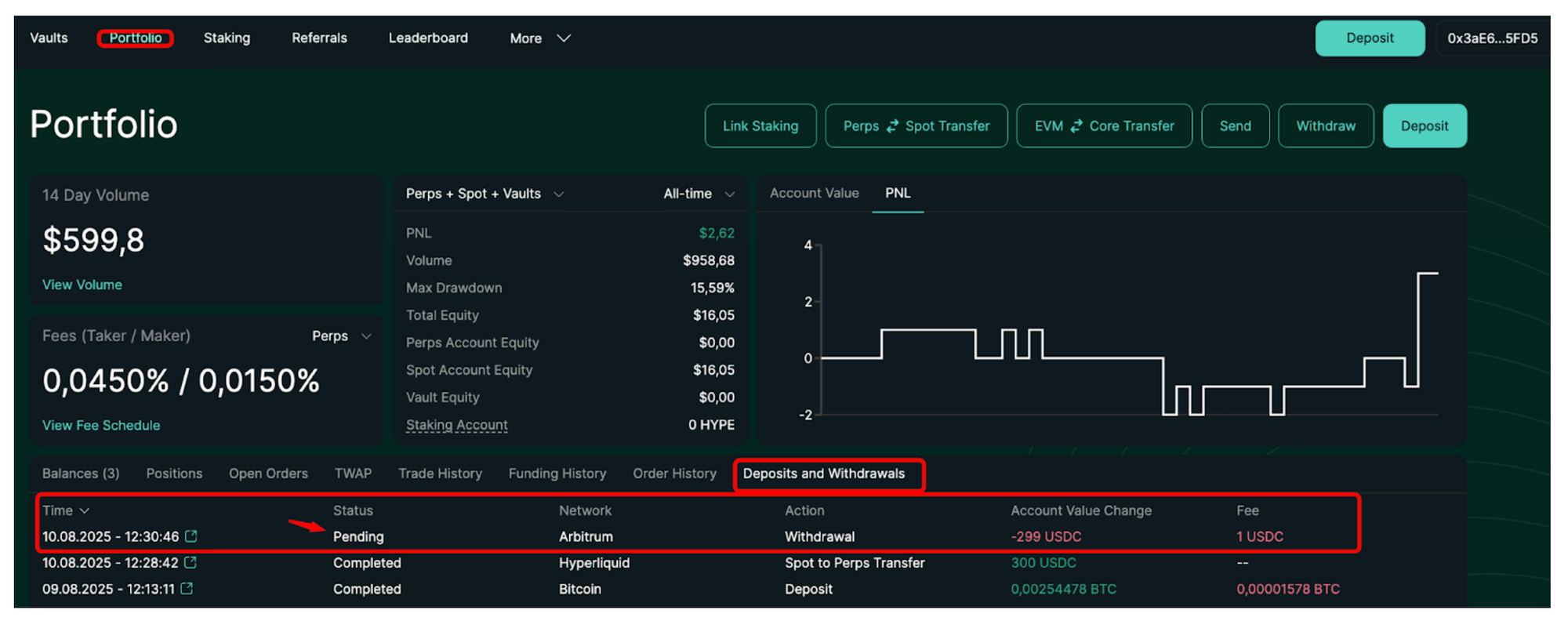Select the Trade History tab
This screenshot has height=628, width=1568.
click(x=440, y=474)
